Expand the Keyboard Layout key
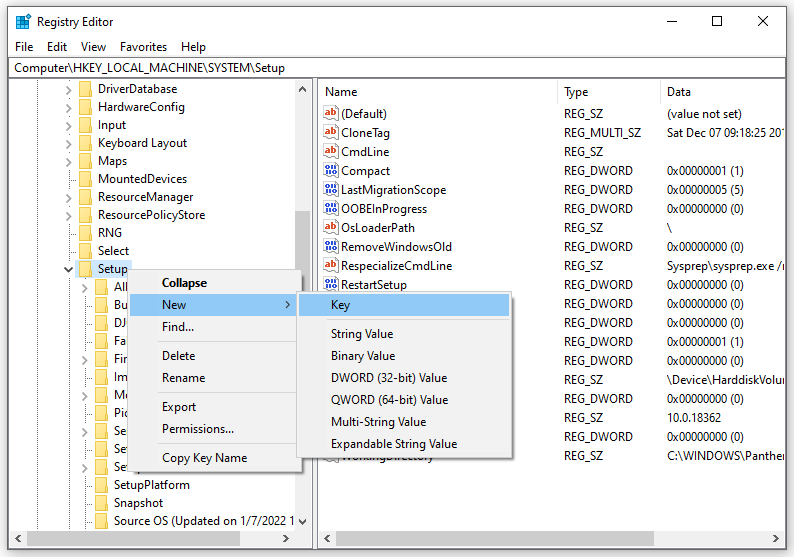The width and height of the screenshot is (794, 557). [x=68, y=144]
